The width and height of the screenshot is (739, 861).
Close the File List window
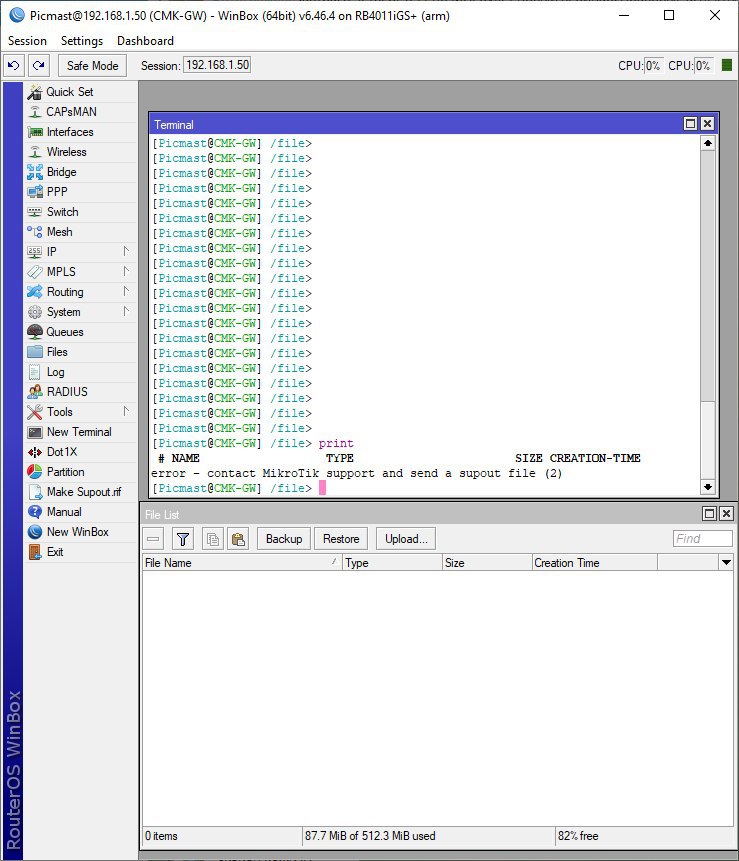pyautogui.click(x=726, y=513)
